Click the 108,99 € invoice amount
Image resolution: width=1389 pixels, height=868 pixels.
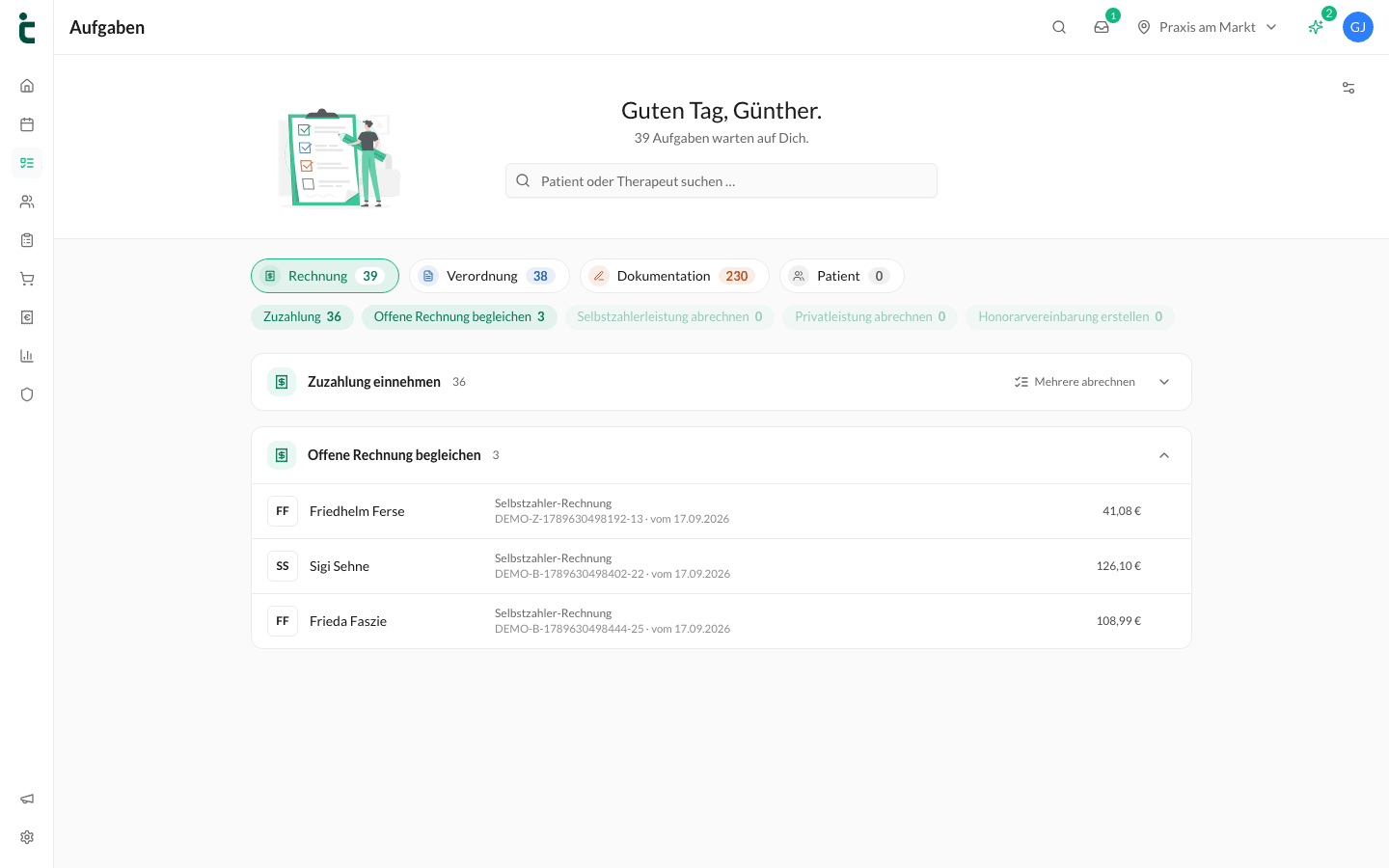tap(1119, 621)
